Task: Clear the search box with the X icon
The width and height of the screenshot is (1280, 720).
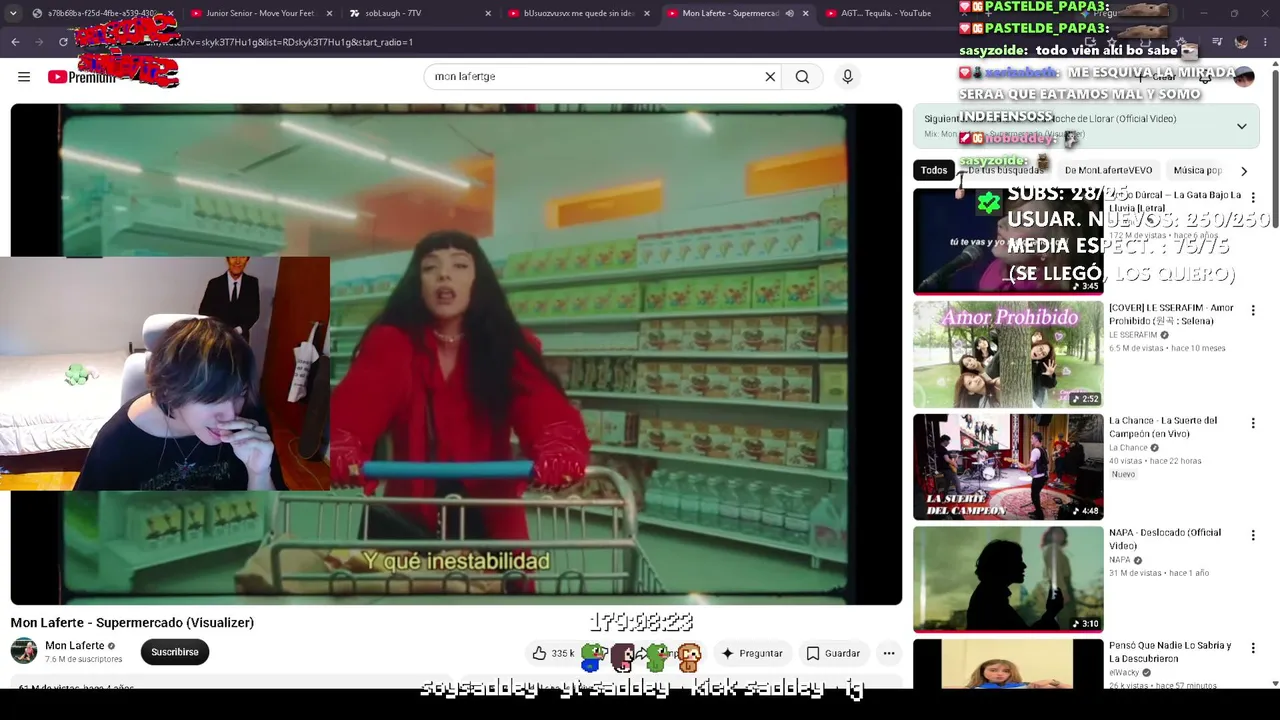Action: (x=770, y=77)
